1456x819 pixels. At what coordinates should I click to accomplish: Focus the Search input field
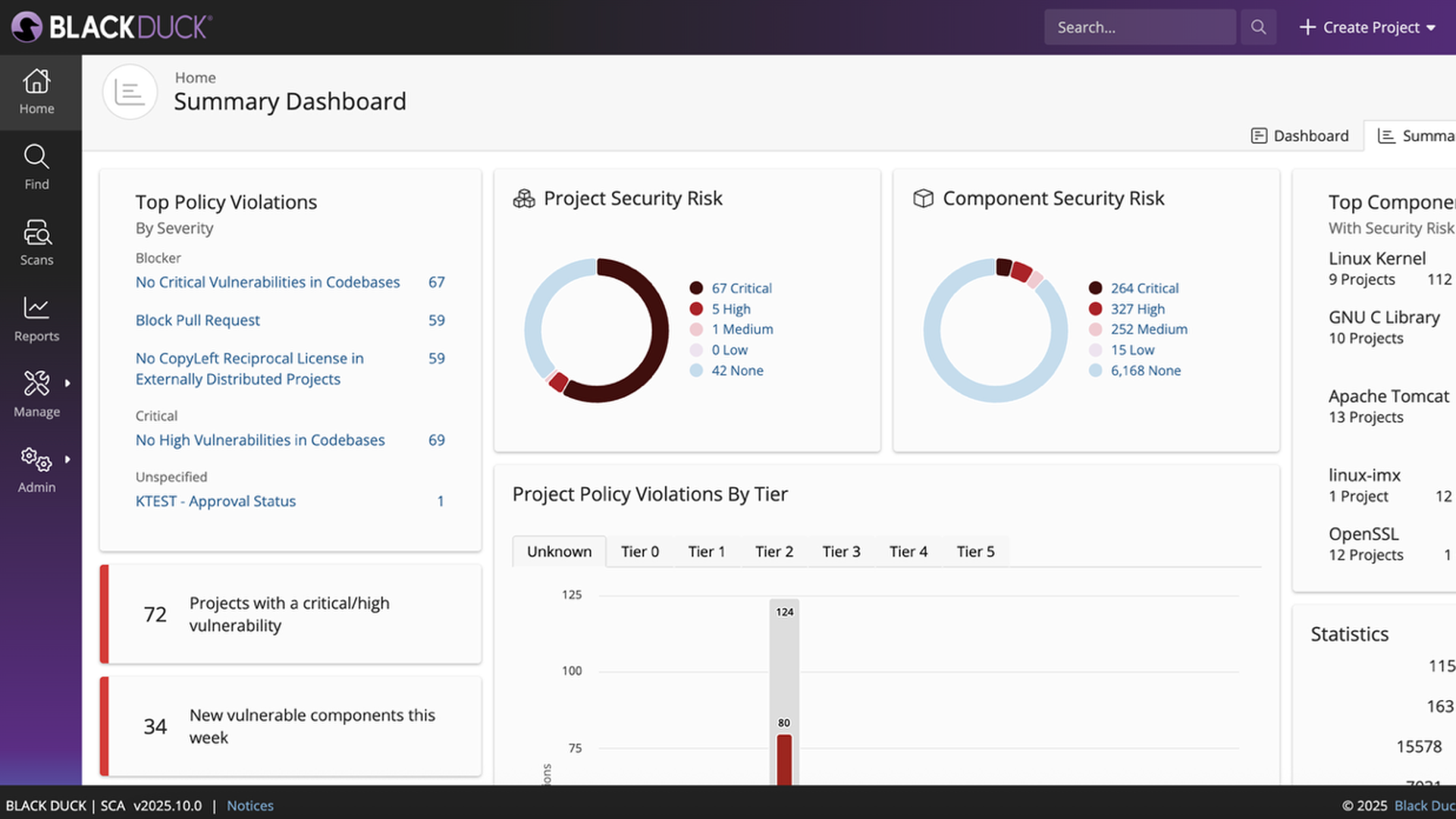click(1140, 27)
